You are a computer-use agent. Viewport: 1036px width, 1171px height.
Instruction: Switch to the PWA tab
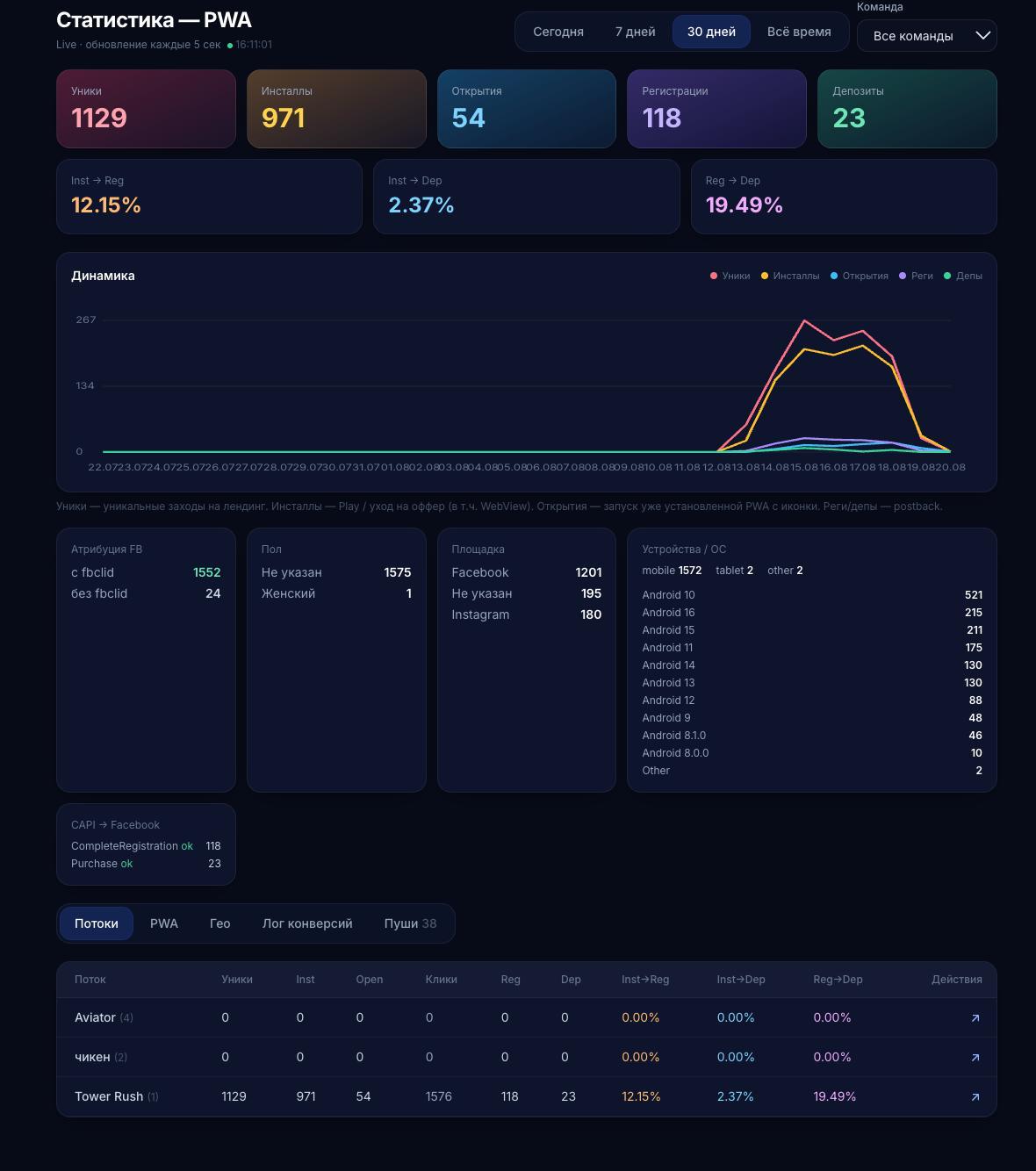[x=164, y=923]
